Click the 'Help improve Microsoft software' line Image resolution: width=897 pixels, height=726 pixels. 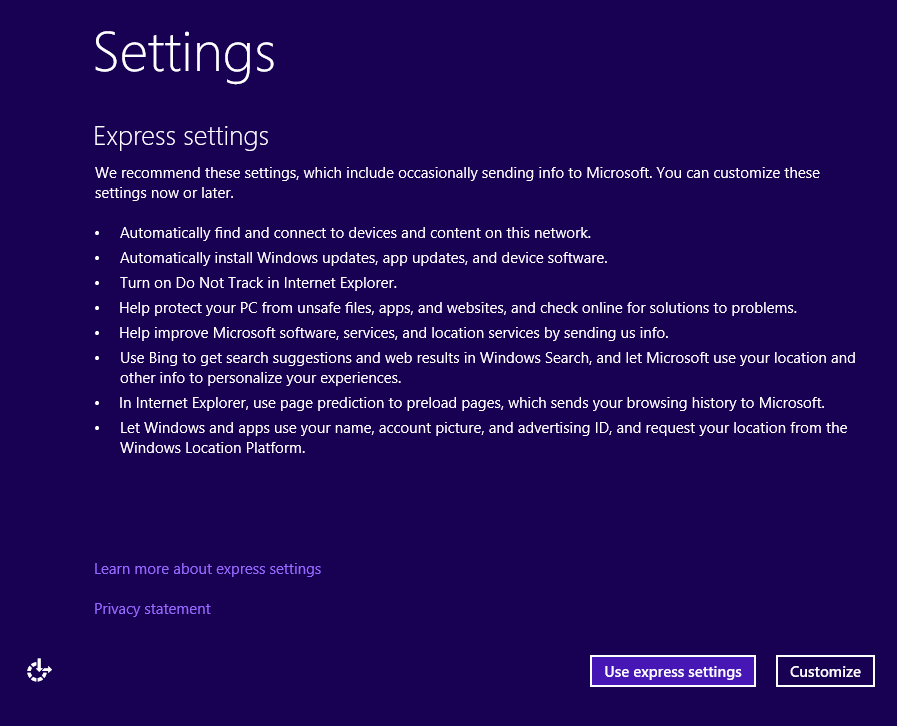point(393,333)
